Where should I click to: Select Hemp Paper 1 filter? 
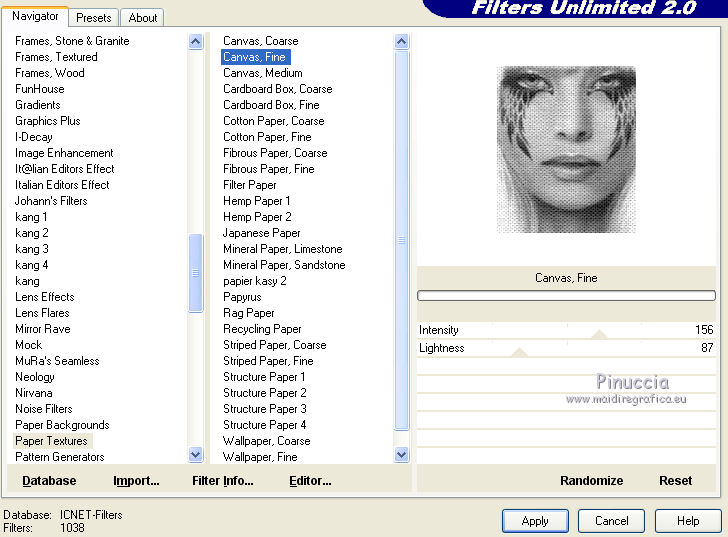point(257,201)
